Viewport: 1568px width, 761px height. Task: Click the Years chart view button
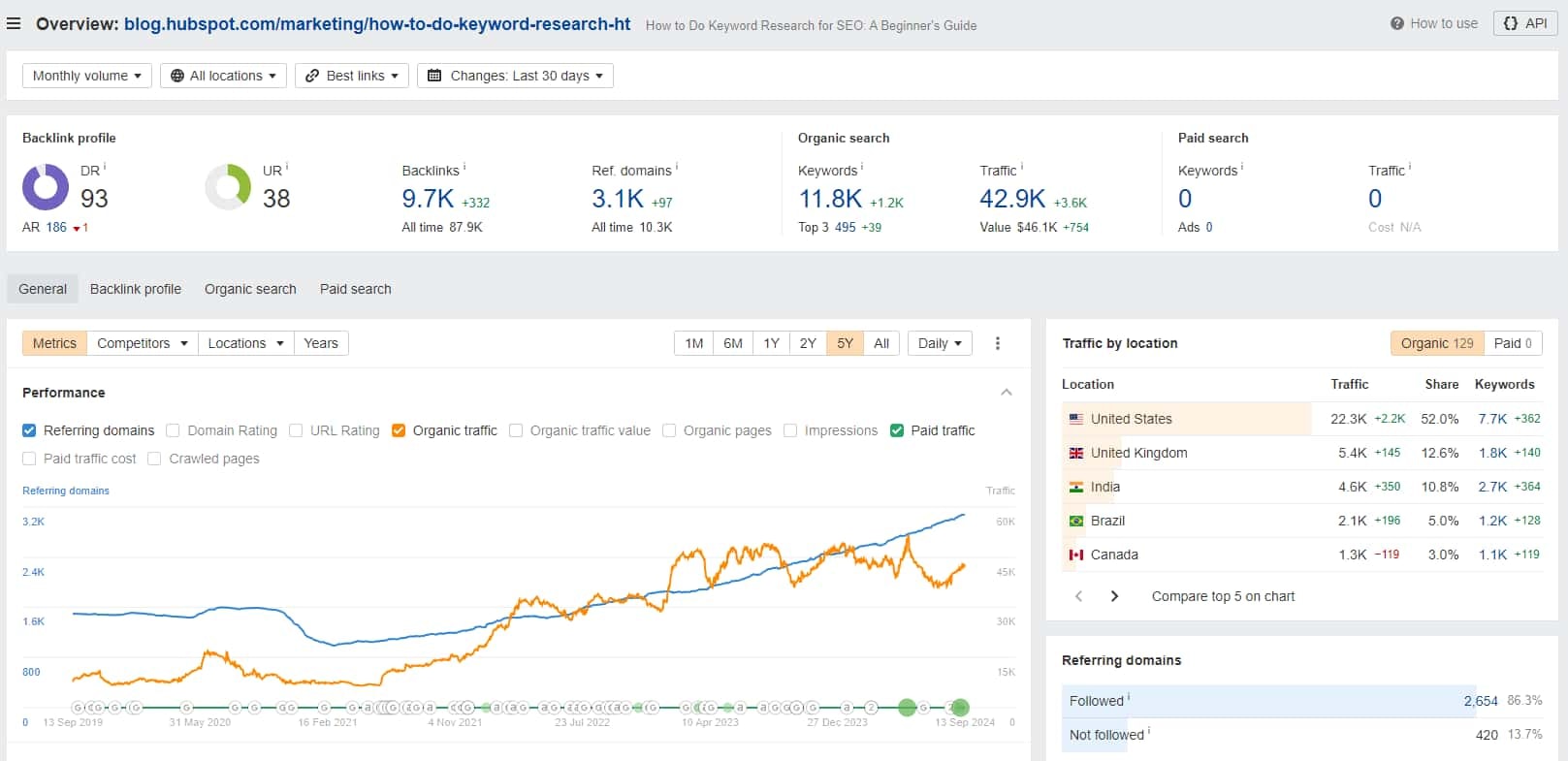(x=321, y=343)
